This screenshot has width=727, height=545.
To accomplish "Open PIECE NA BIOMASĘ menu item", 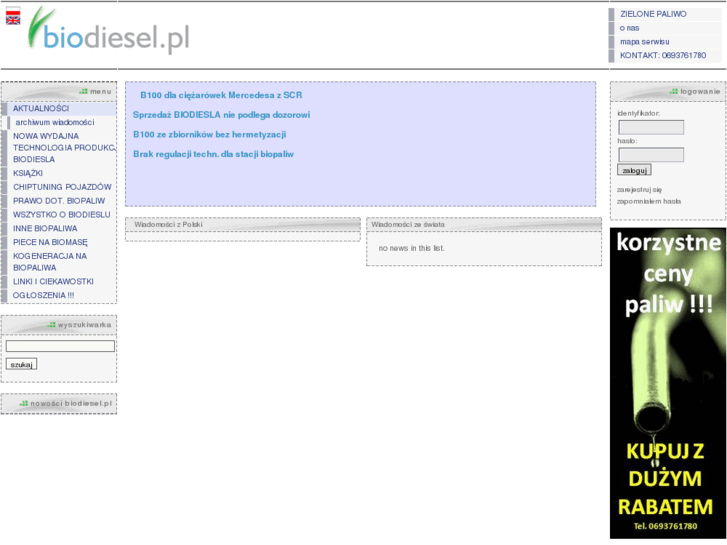I will coord(50,242).
